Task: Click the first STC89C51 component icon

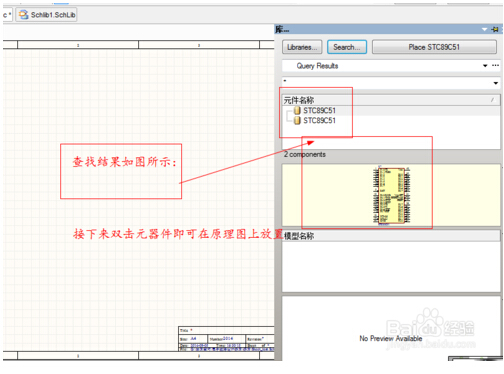Action: (x=297, y=111)
